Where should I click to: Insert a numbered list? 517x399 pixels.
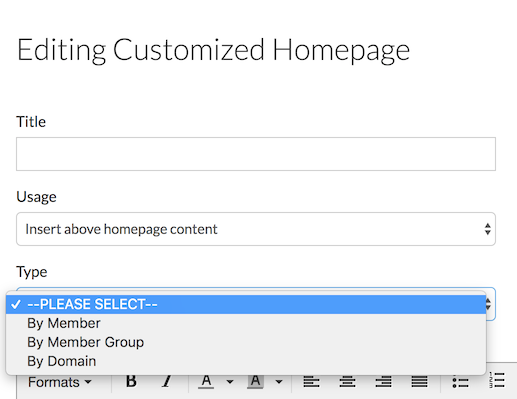[497, 380]
